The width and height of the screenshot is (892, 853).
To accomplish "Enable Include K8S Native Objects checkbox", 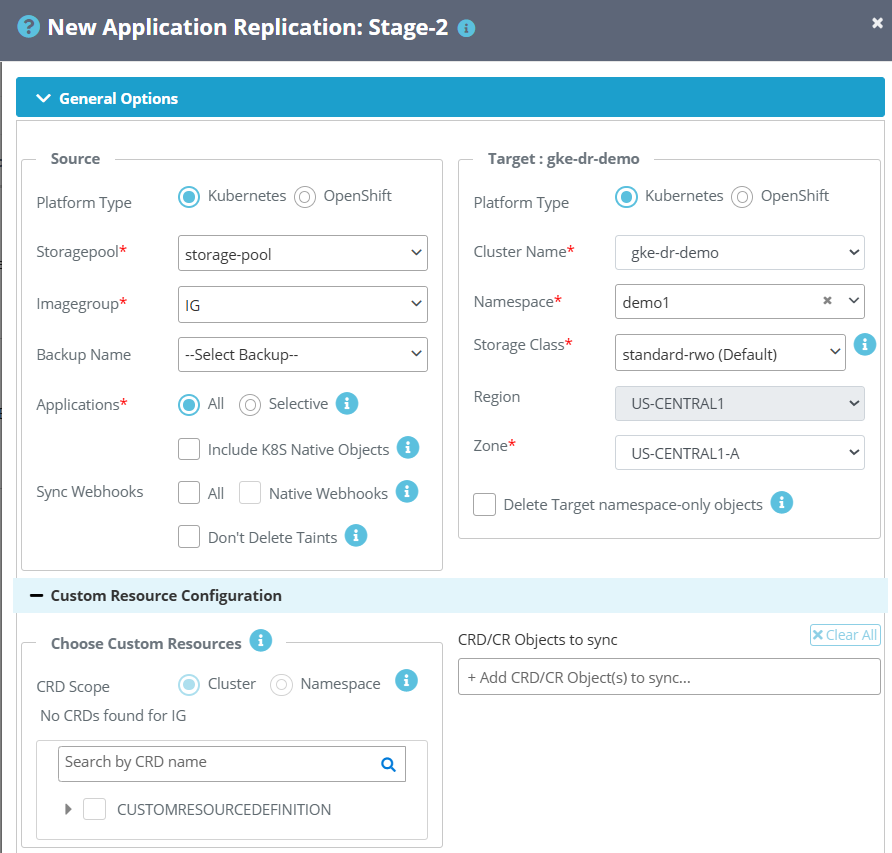I will point(189,449).
